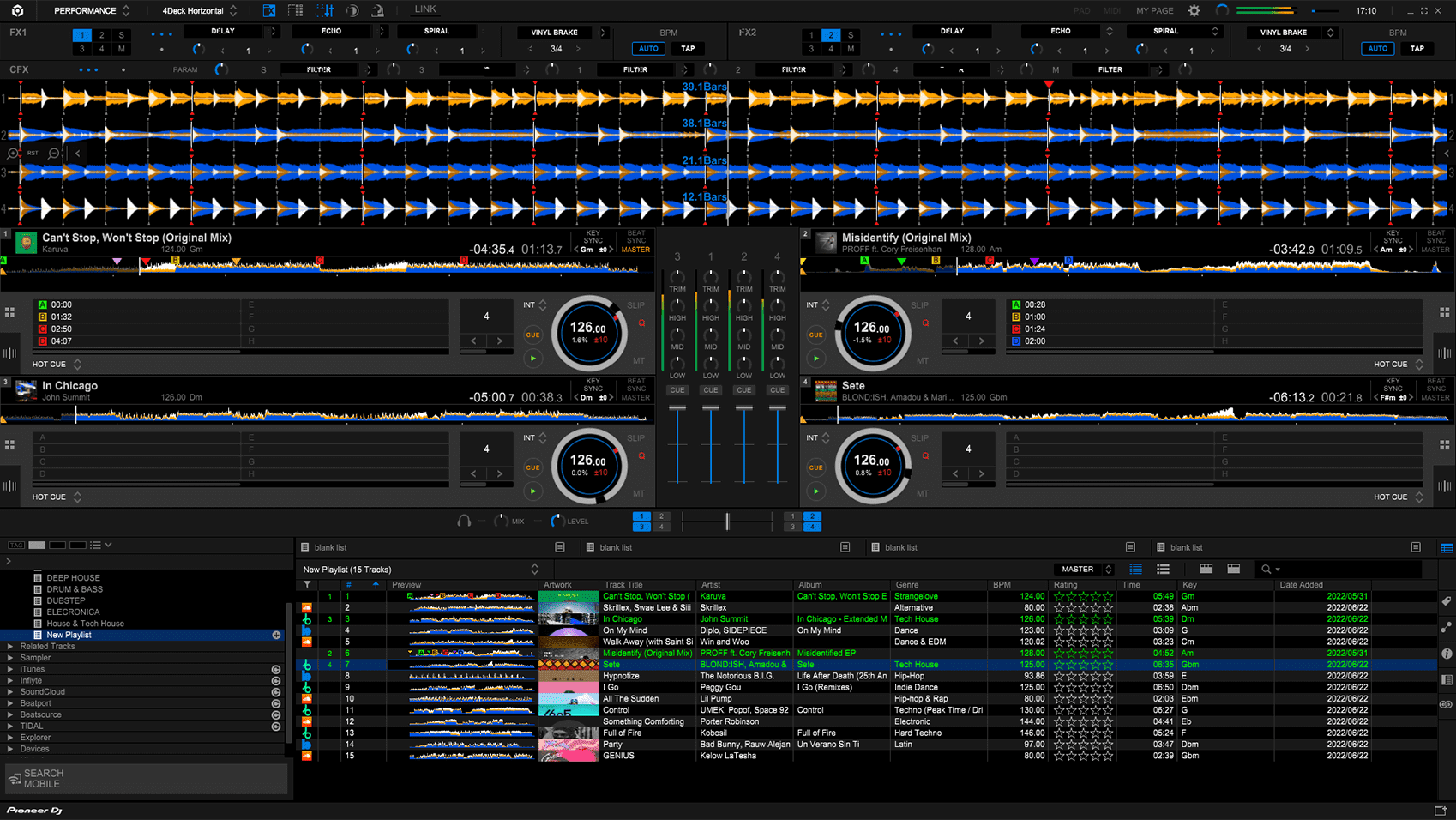This screenshot has height=820, width=1456.
Task: Open the PERFORMANCE mode dropdown
Action: pos(92,10)
